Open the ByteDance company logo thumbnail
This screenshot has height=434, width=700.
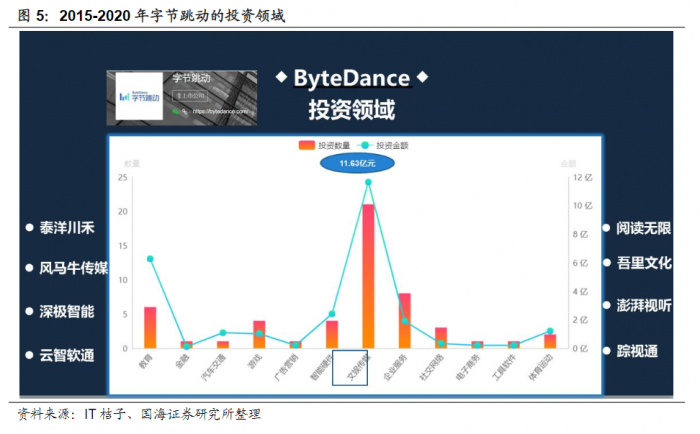click(139, 96)
